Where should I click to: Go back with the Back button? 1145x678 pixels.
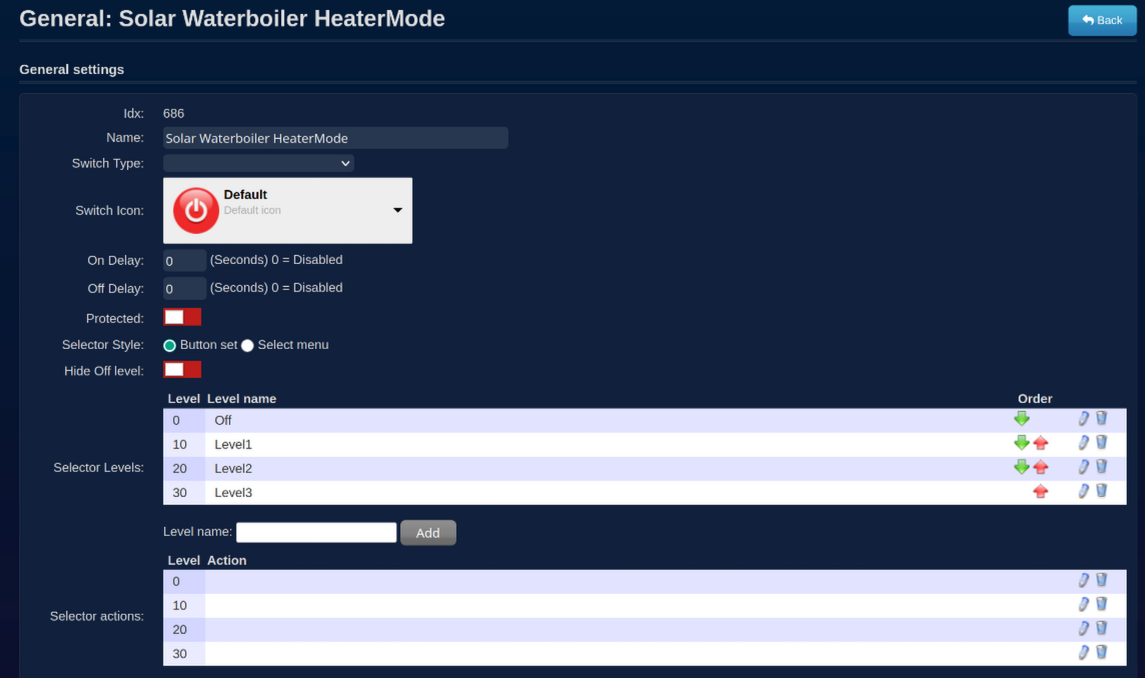[1102, 20]
